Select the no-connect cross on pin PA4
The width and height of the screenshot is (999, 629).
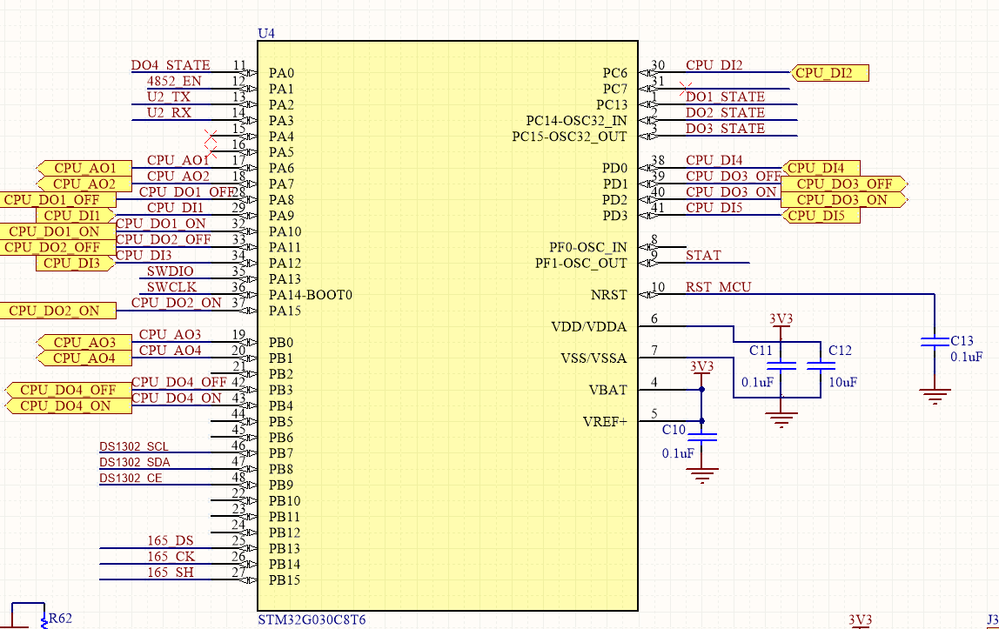(211, 136)
